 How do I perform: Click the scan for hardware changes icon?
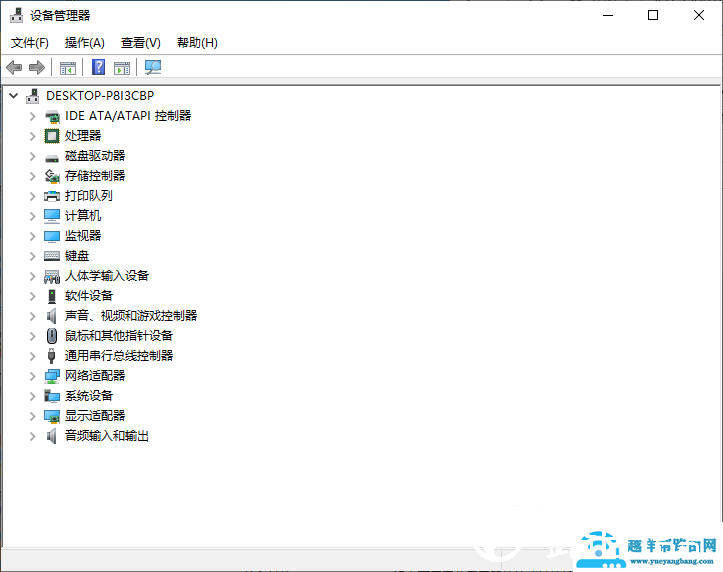(x=153, y=68)
